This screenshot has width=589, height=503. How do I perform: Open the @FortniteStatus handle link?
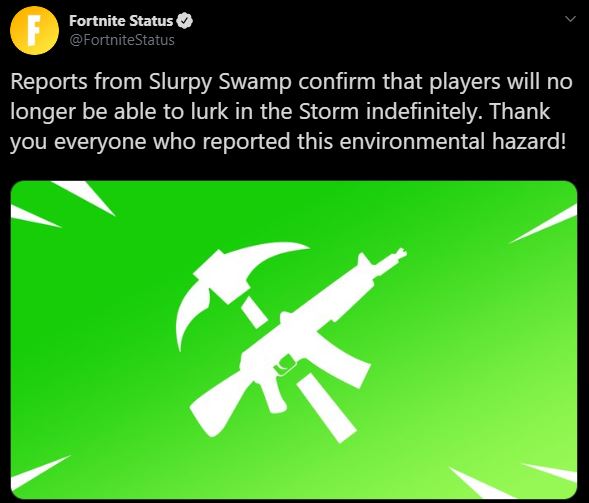[x=122, y=40]
